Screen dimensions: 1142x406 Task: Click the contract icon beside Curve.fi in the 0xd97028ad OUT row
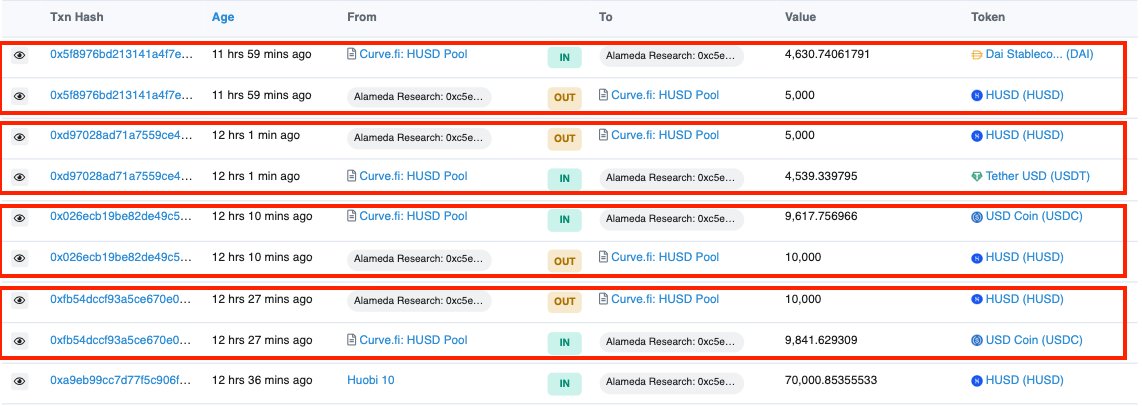point(603,135)
